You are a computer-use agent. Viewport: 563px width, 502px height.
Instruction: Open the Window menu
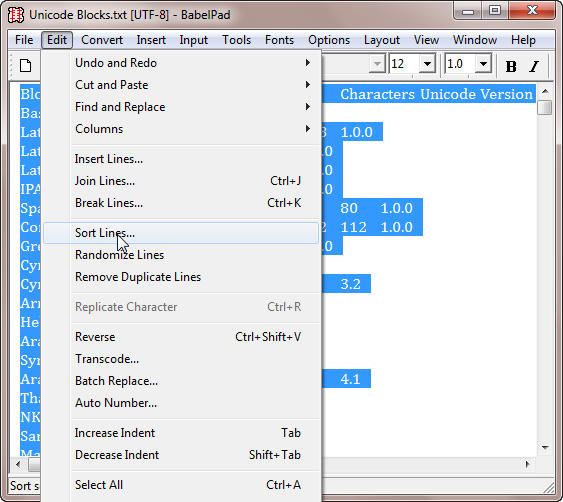coord(475,40)
